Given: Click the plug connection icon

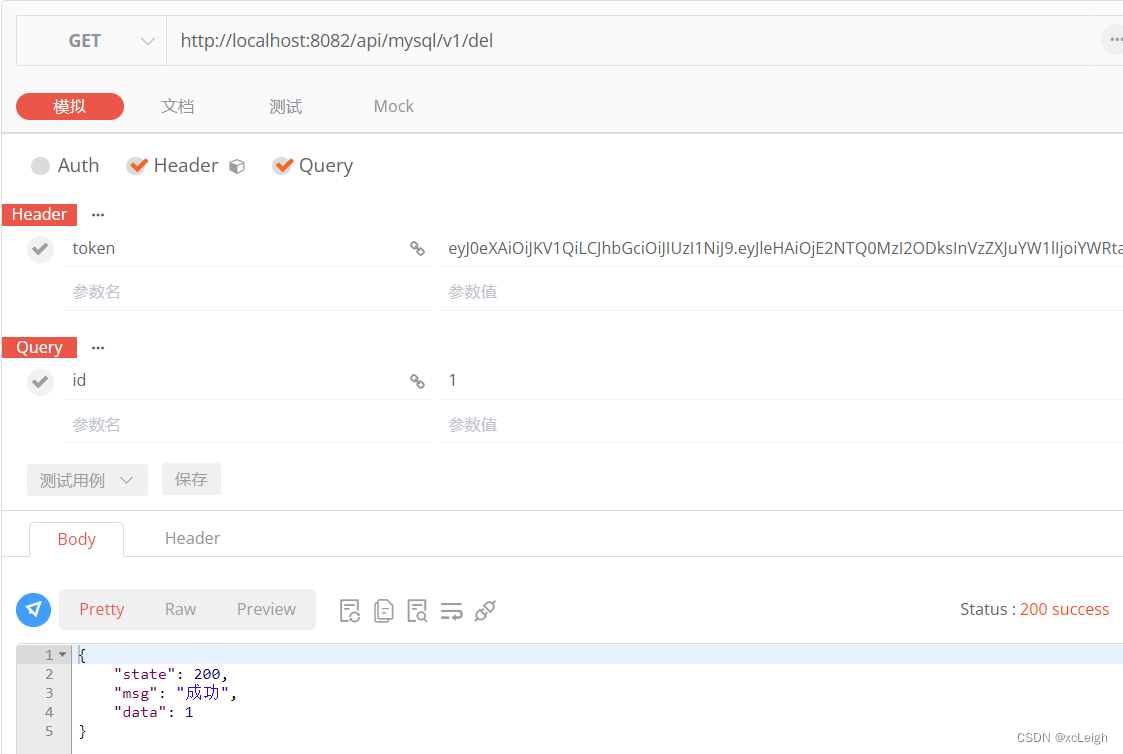Looking at the screenshot, I should click(485, 611).
